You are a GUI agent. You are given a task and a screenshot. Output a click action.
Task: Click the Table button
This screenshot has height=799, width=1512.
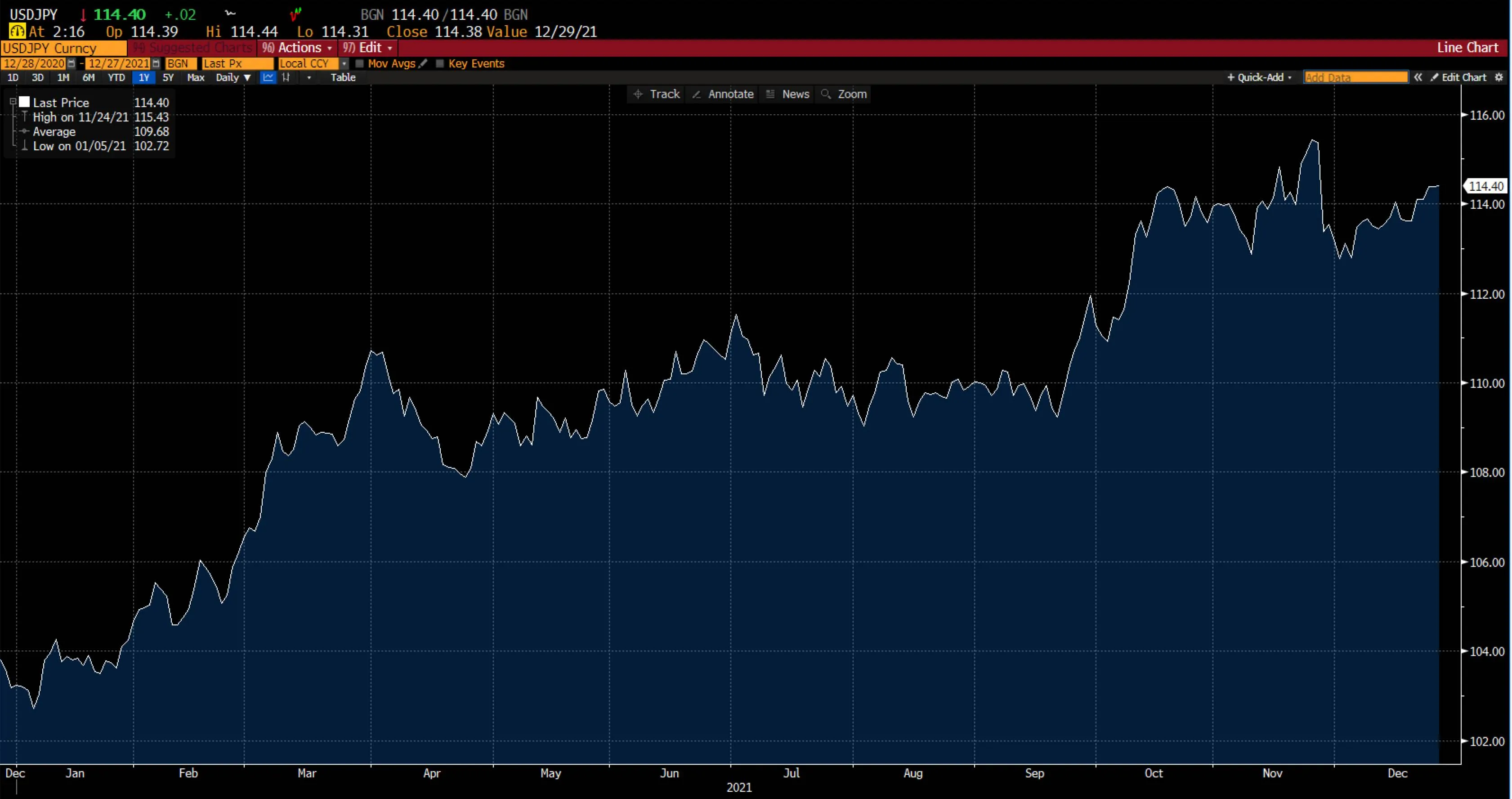coord(343,77)
